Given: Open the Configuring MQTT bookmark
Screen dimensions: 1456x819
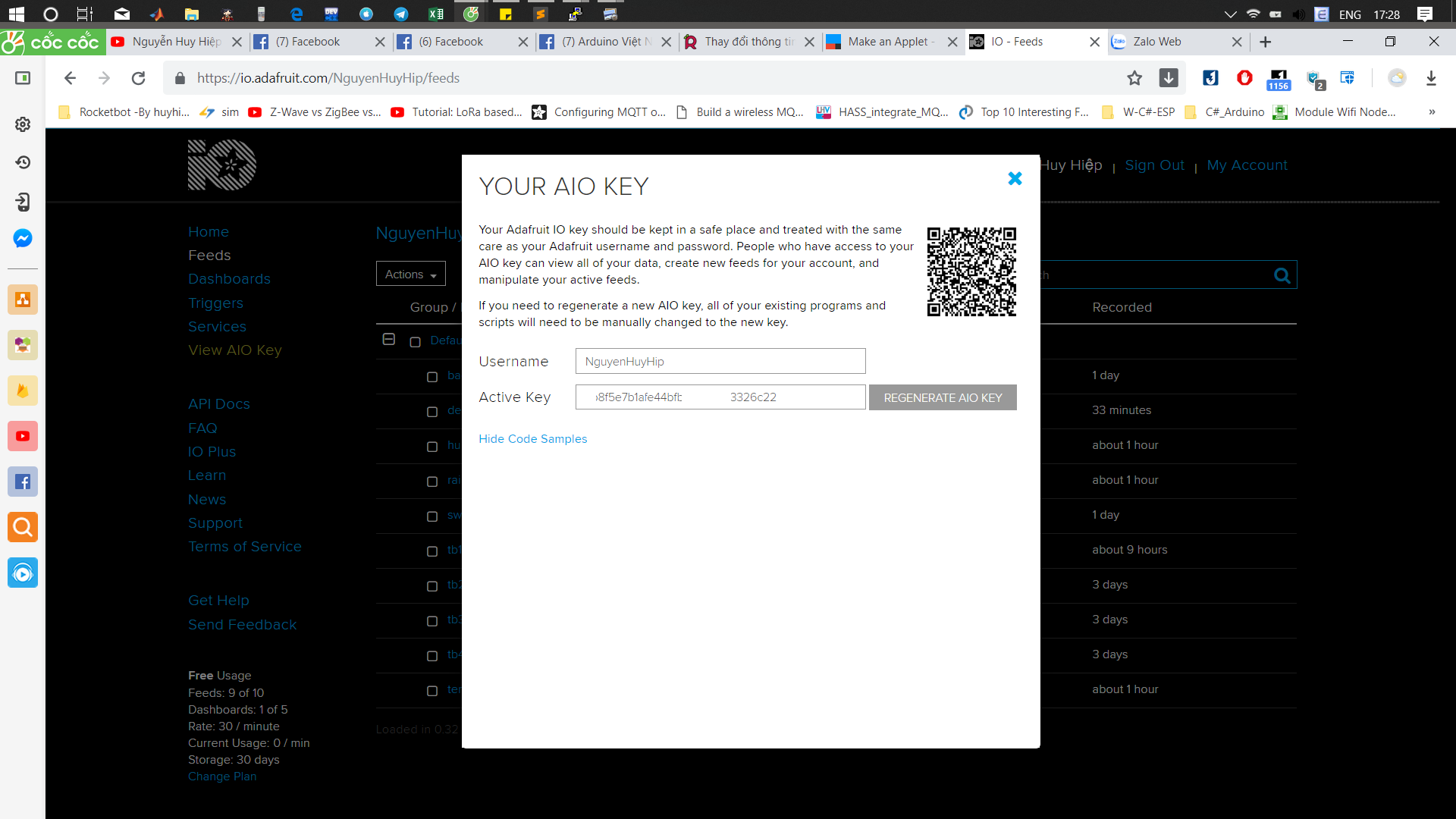Looking at the screenshot, I should pos(599,112).
